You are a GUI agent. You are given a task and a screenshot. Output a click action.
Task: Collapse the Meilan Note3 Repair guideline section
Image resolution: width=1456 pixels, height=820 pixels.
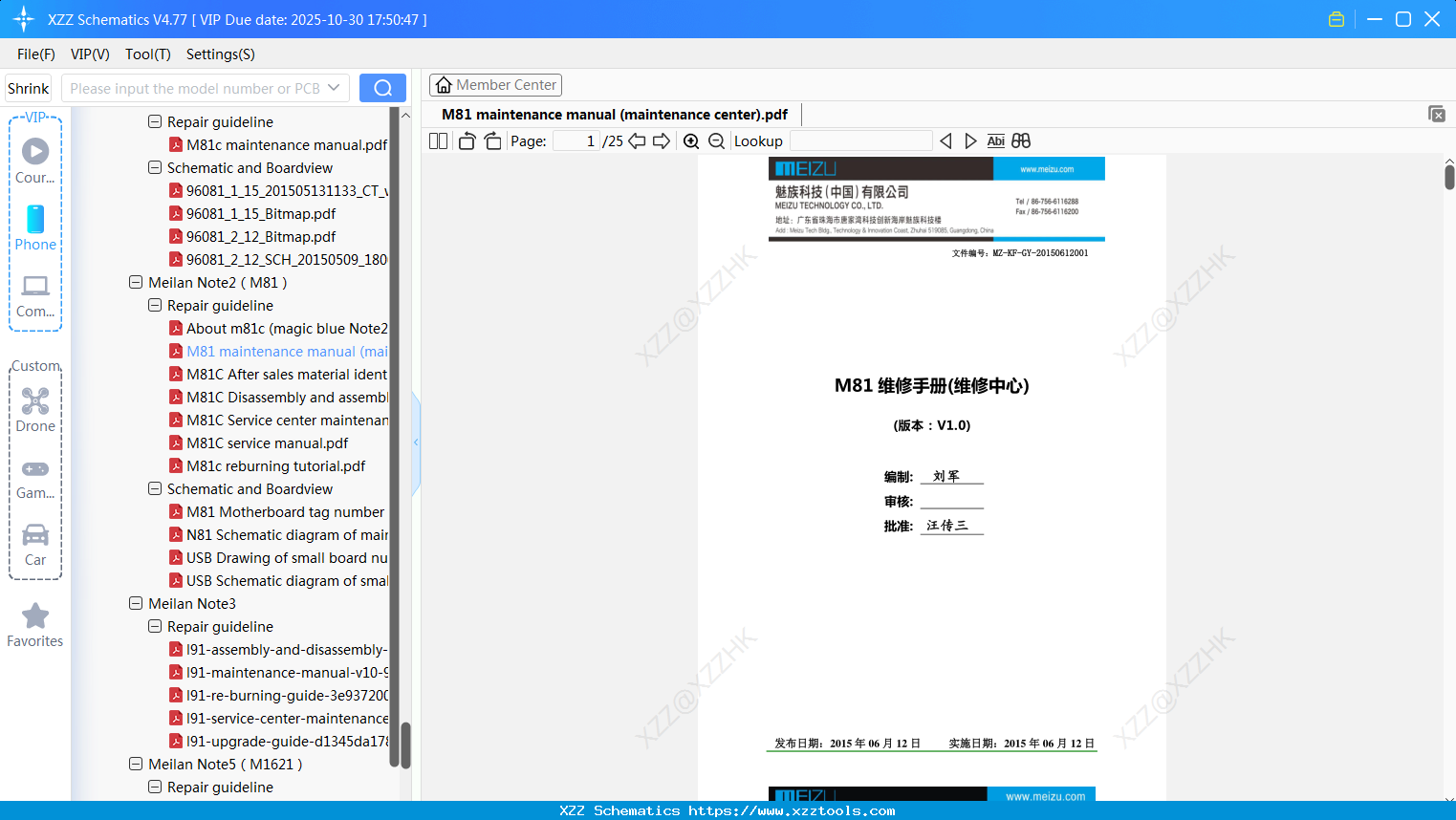pos(155,626)
